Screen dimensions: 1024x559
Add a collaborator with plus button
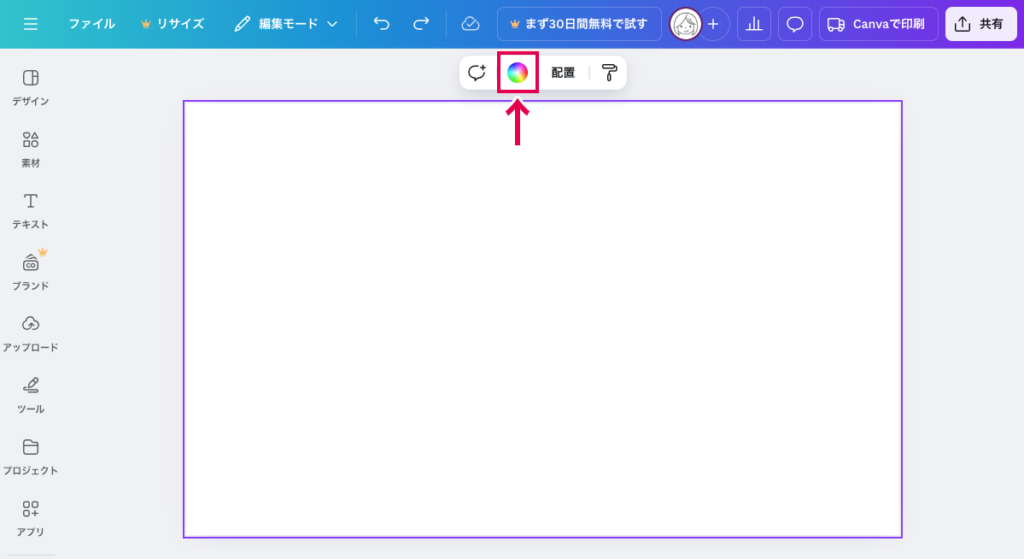pos(713,24)
